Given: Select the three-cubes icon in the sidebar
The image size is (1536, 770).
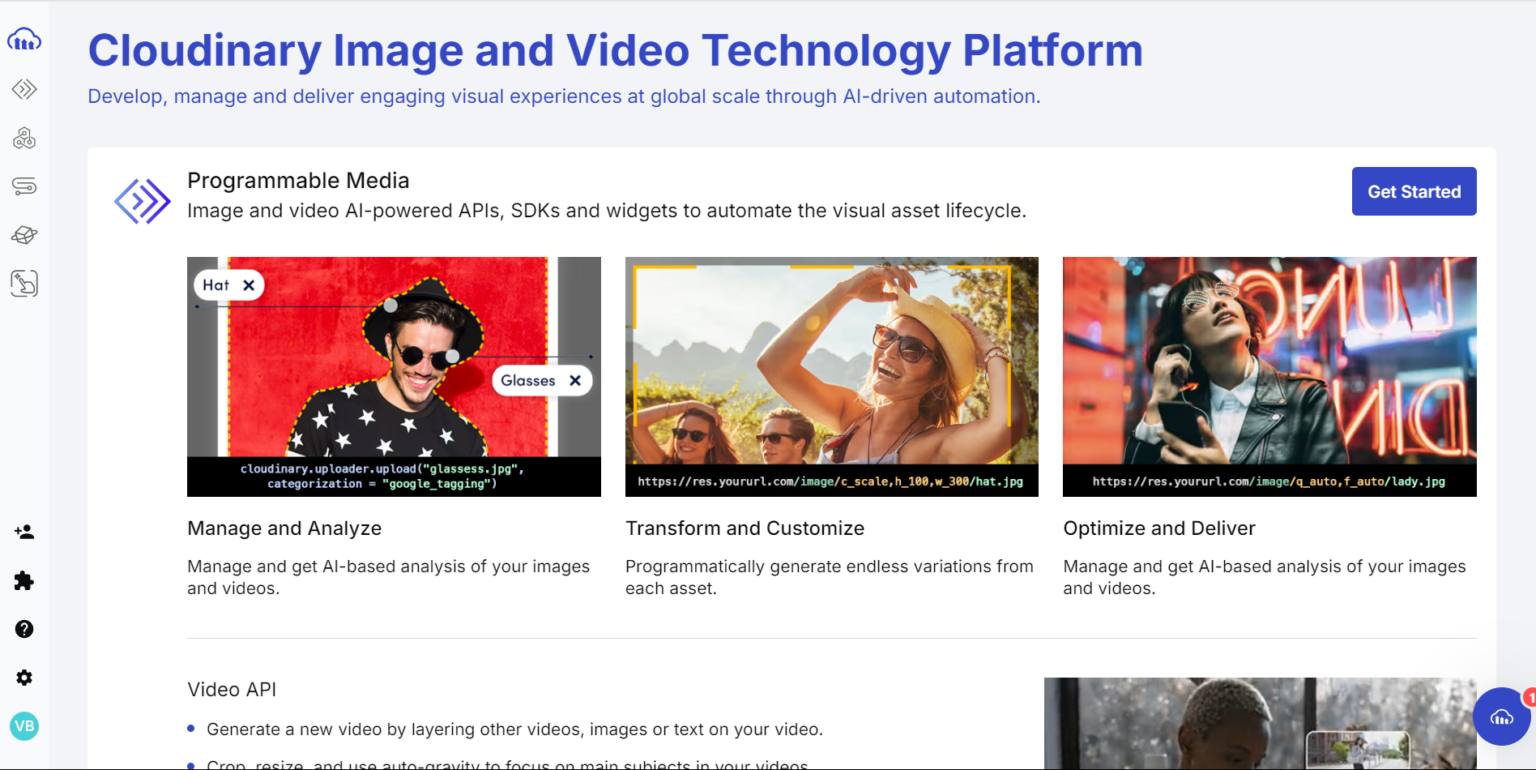Looking at the screenshot, I should point(24,138).
